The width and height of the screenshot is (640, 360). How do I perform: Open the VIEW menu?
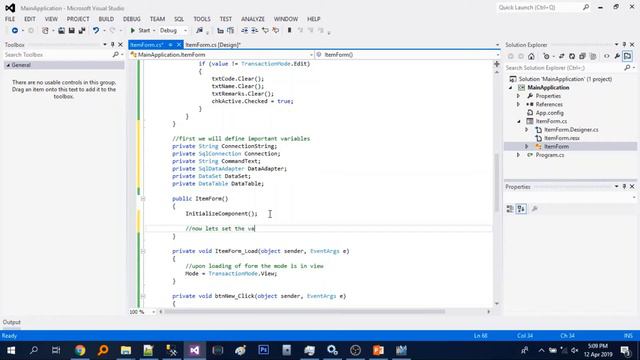(x=51, y=19)
